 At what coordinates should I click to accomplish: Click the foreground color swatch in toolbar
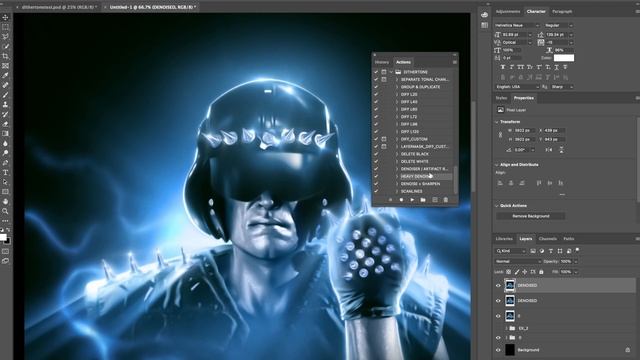point(3,237)
